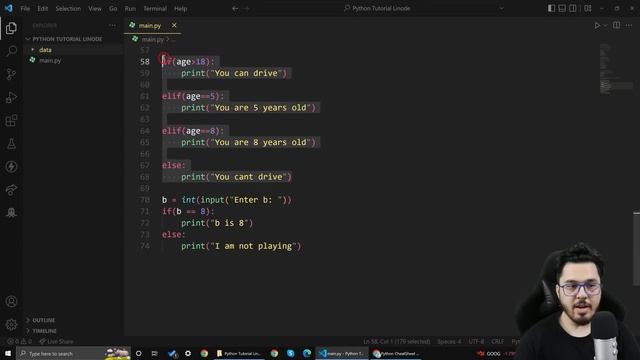Open the Run menu

tap(130, 8)
